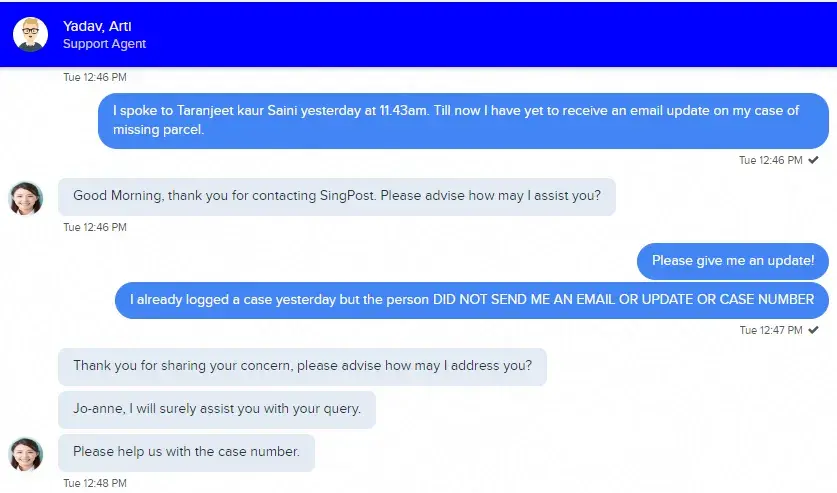The image size is (837, 493).
Task: Click the Tue 12:48 PM timestamp
Action: [95, 484]
